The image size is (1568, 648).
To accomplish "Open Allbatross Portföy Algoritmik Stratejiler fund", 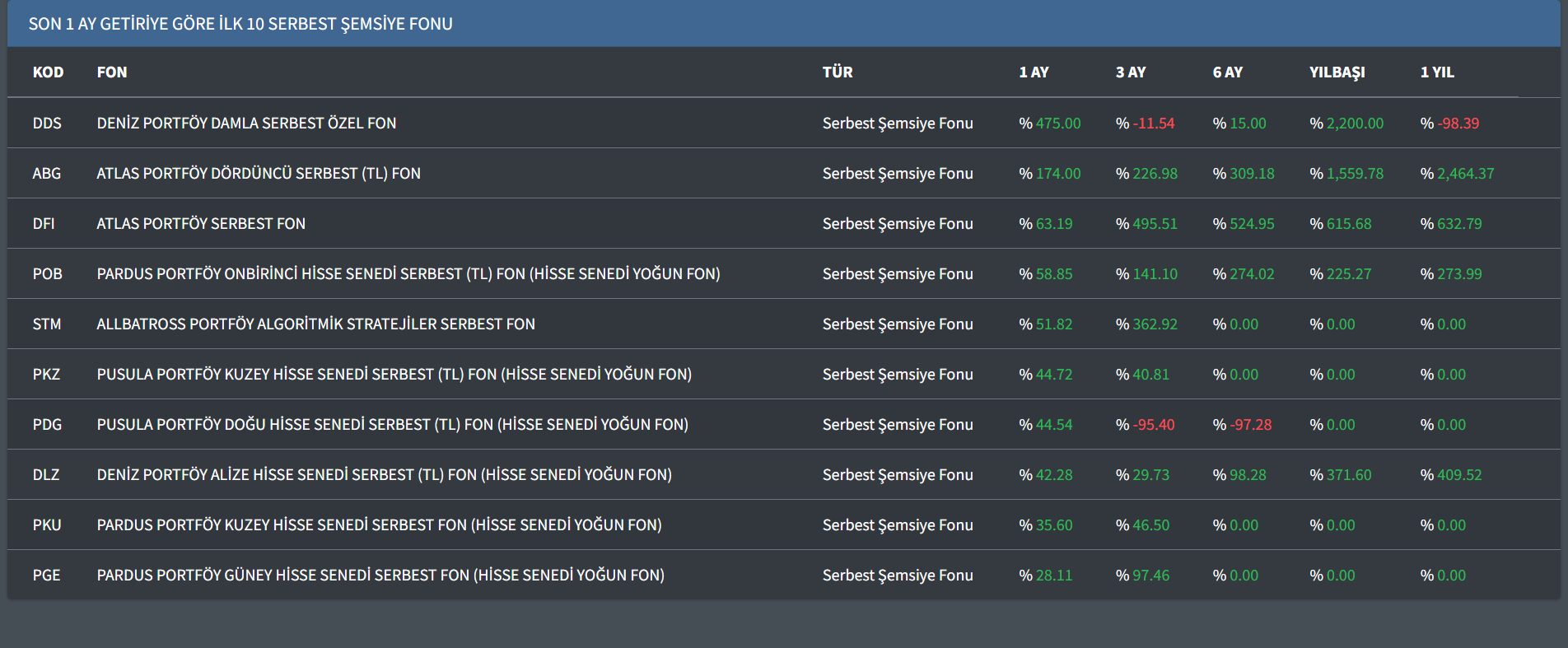I will click(315, 324).
